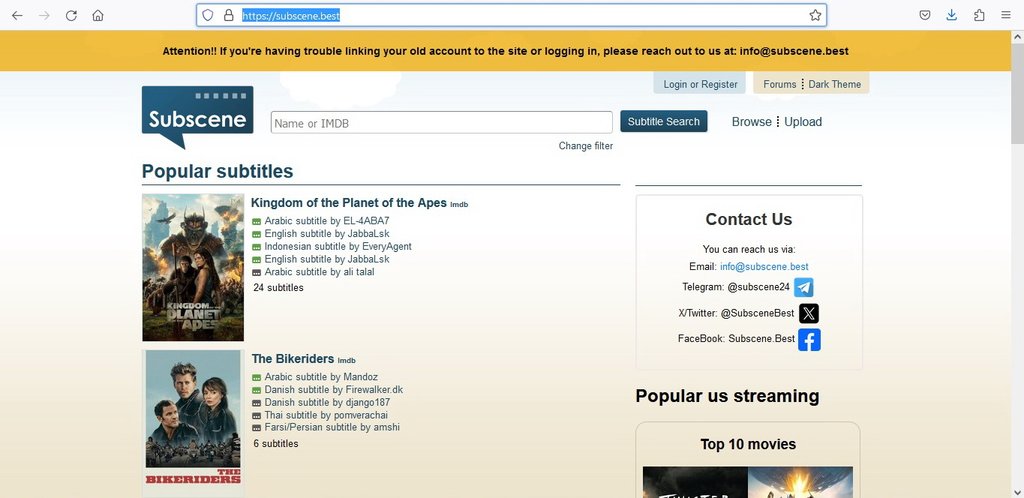
Task: Open the Telegram icon link
Action: (x=804, y=287)
